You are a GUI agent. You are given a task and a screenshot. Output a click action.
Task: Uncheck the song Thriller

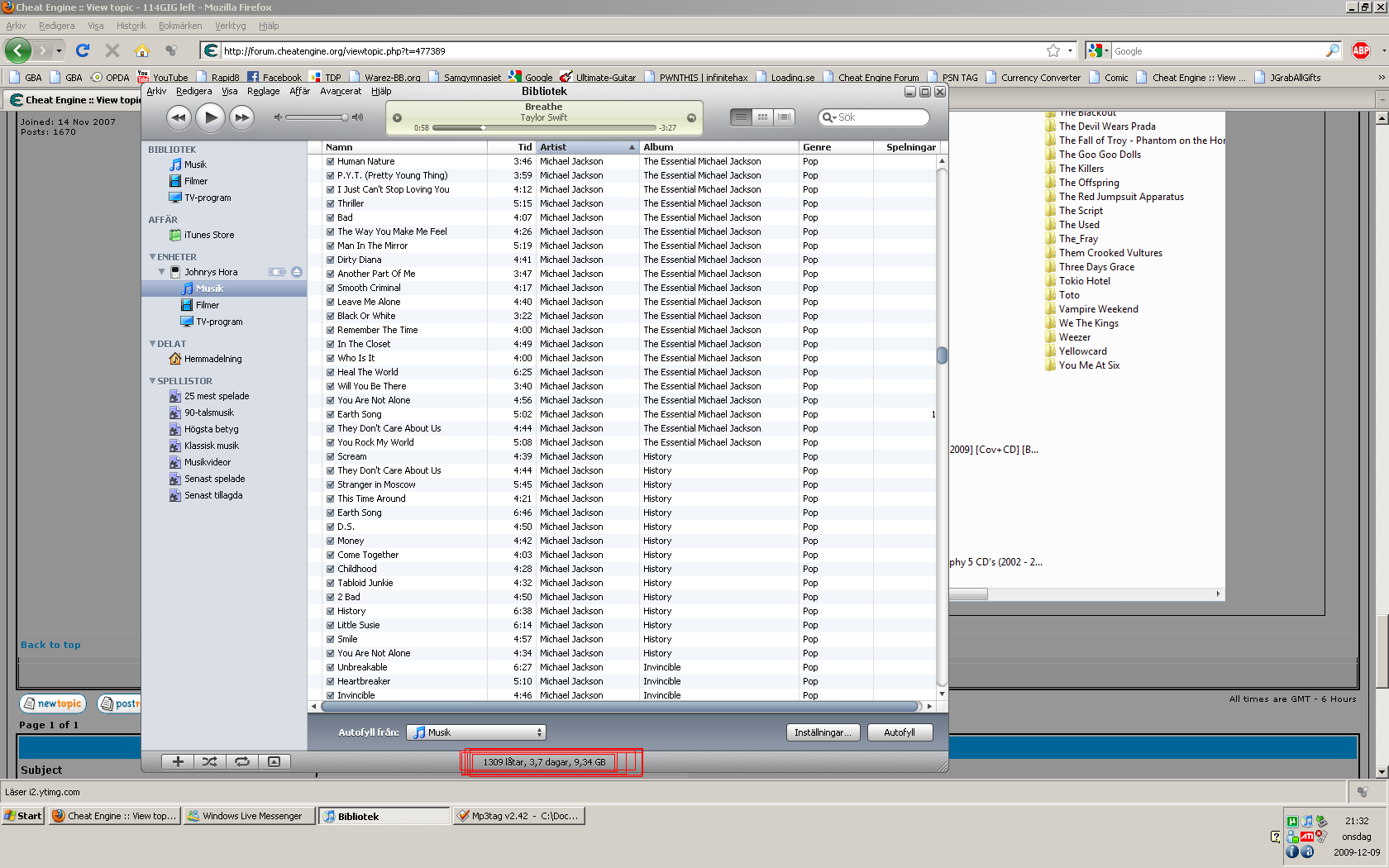(x=331, y=203)
